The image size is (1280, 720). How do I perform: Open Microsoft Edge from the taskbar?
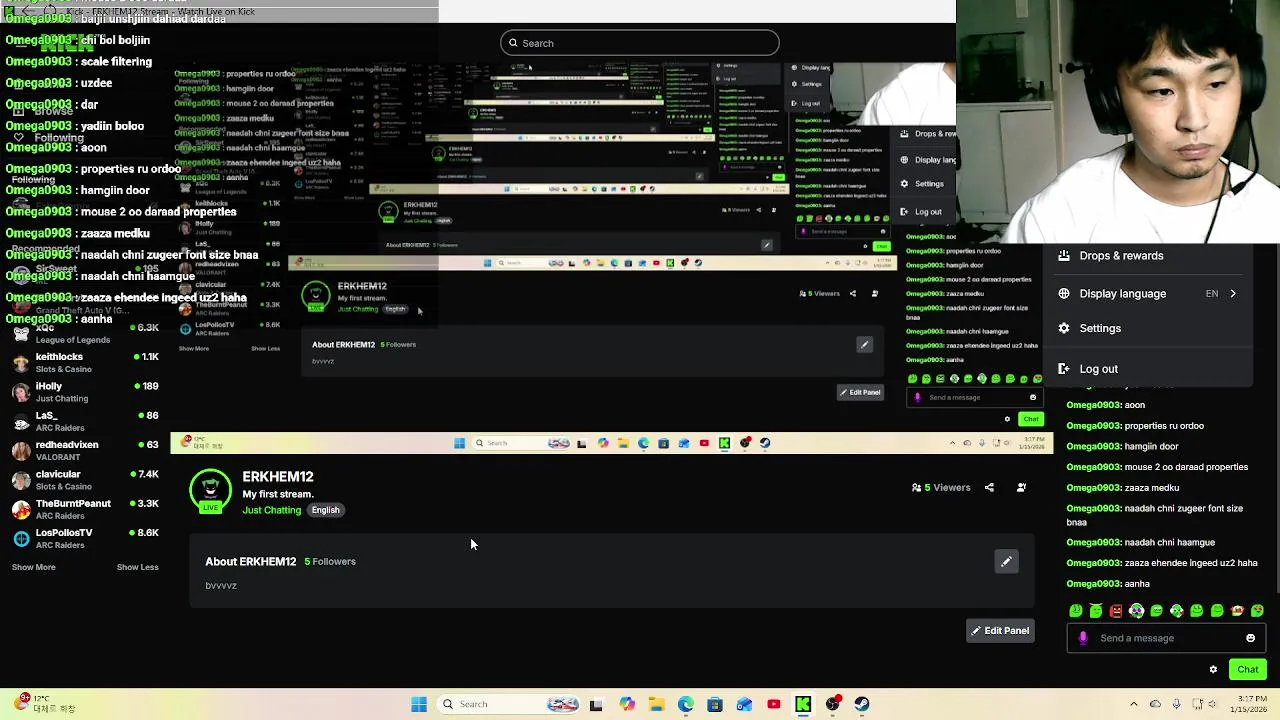click(x=685, y=704)
